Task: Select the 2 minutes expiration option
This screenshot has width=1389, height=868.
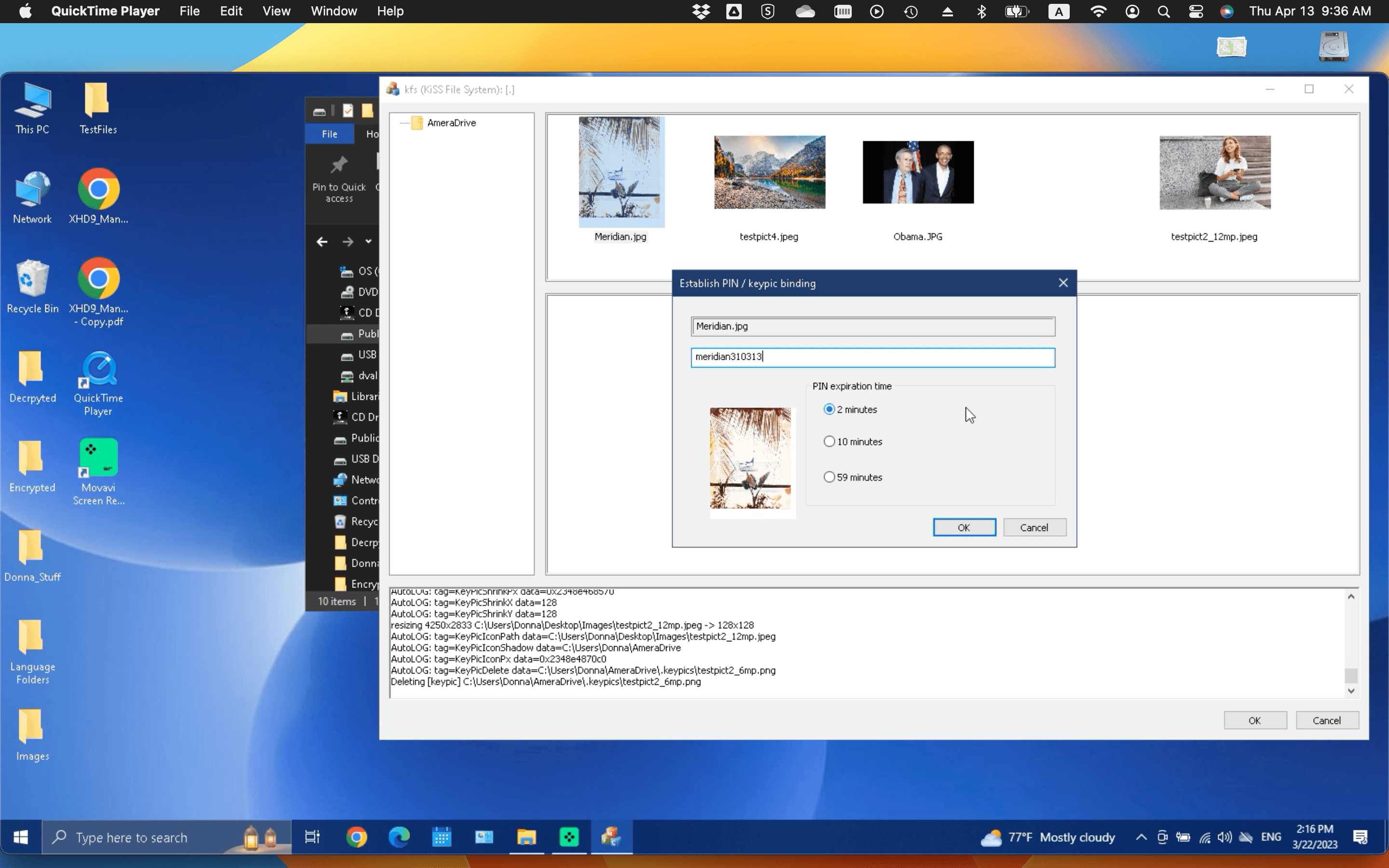Action: (x=829, y=409)
